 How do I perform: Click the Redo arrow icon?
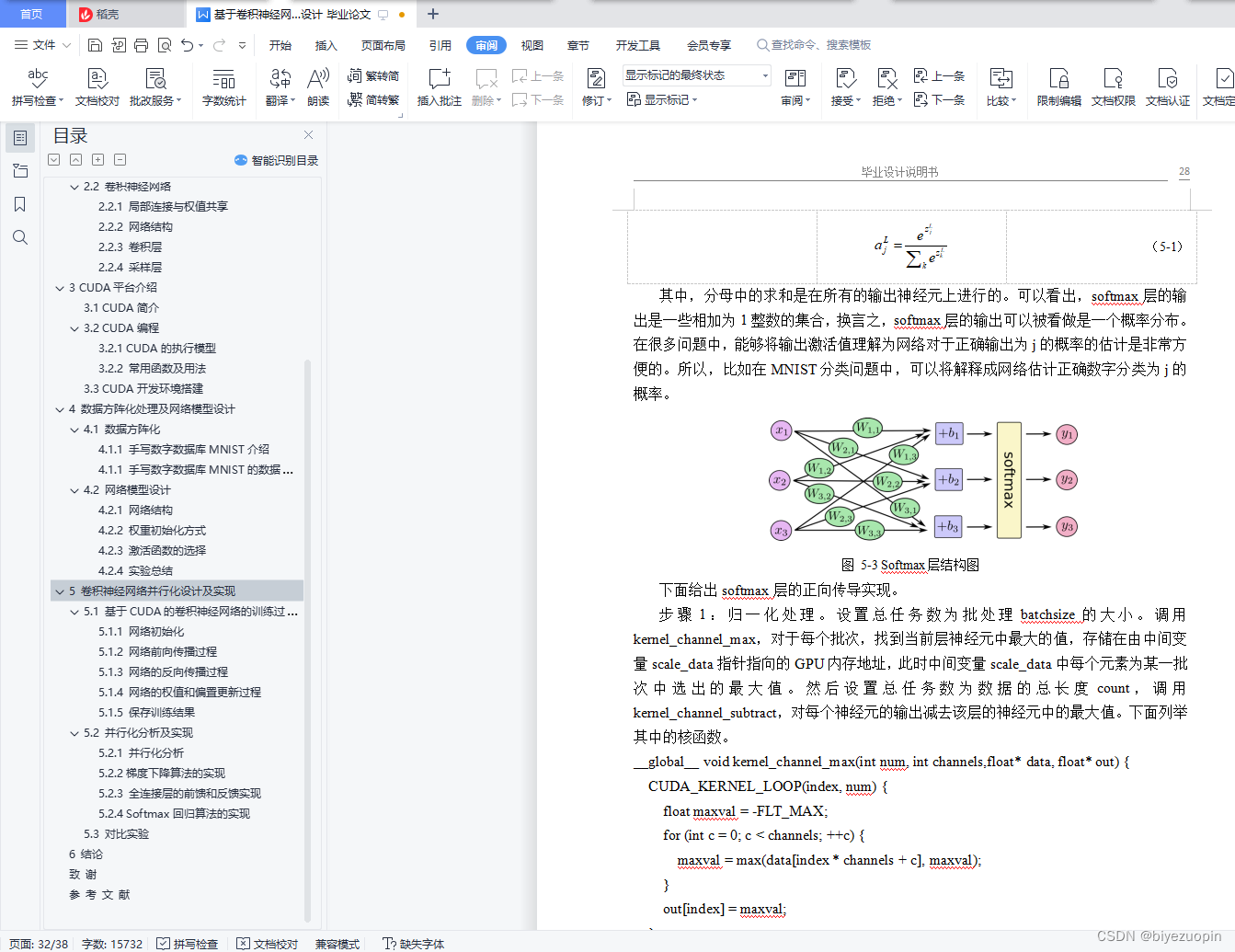(x=219, y=45)
